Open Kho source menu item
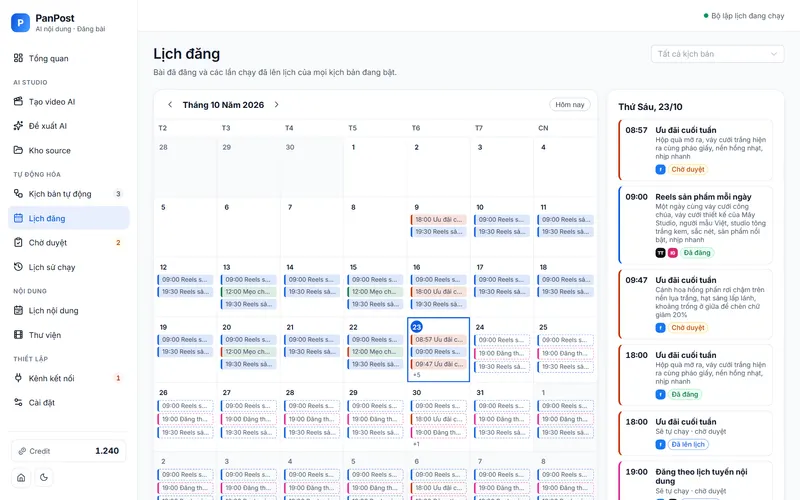Image resolution: width=800 pixels, height=500 pixels. click(69, 151)
